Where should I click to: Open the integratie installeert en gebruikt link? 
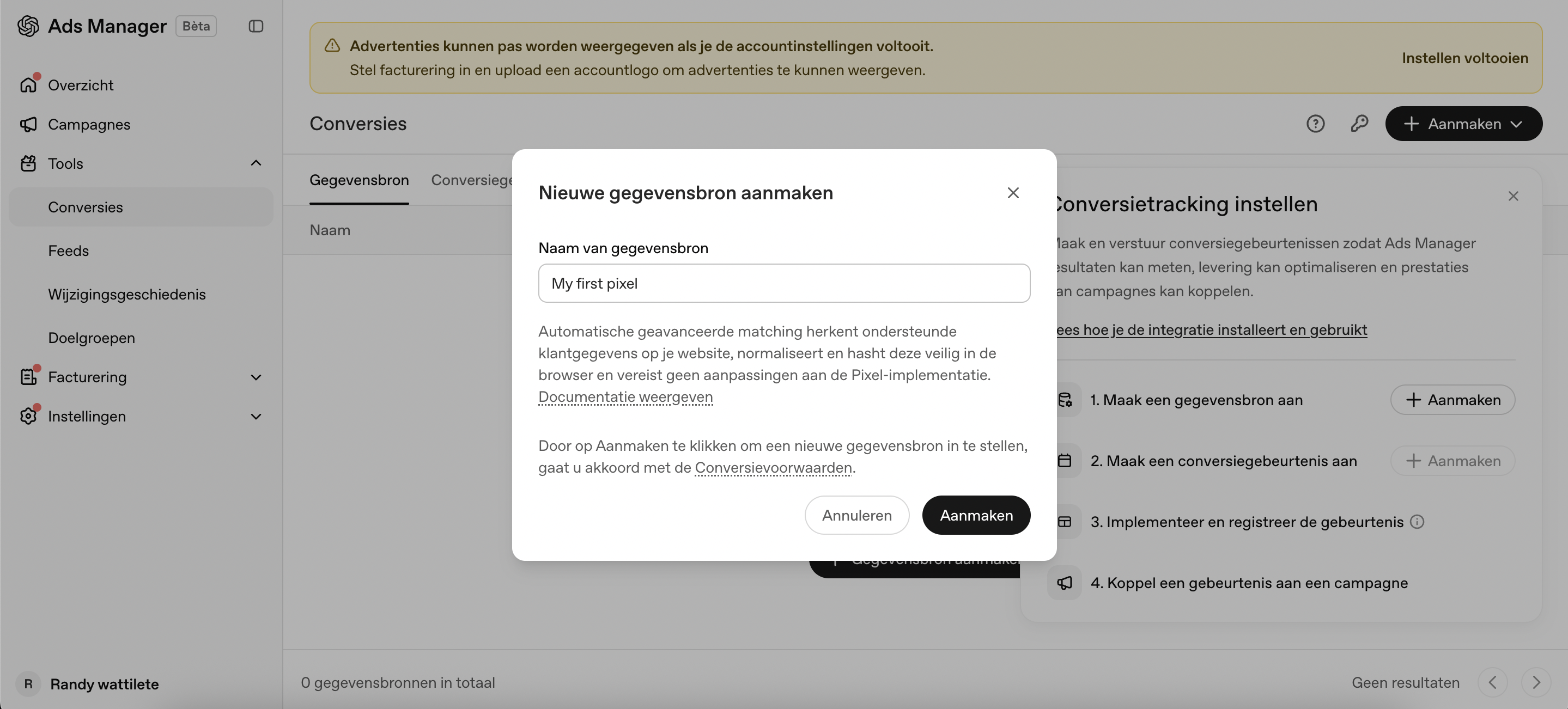click(1211, 329)
